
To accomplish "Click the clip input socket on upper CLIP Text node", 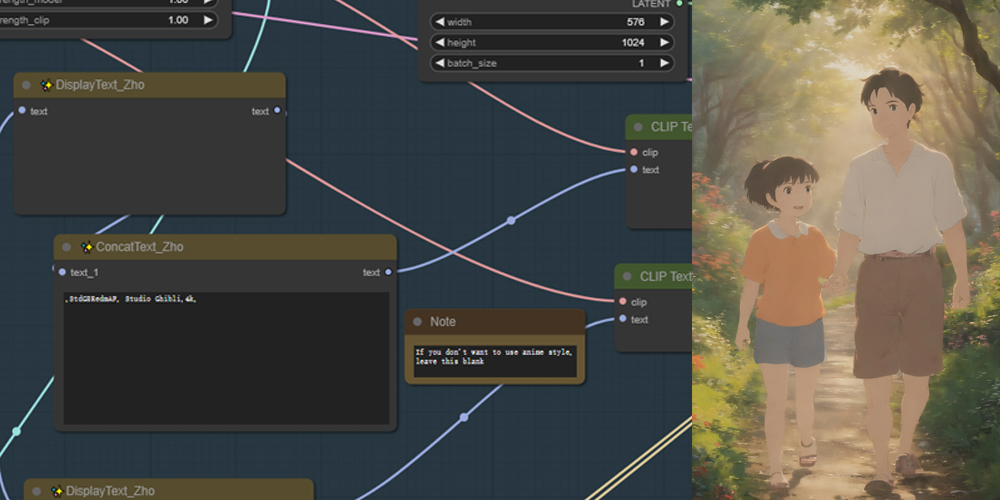I will point(633,152).
